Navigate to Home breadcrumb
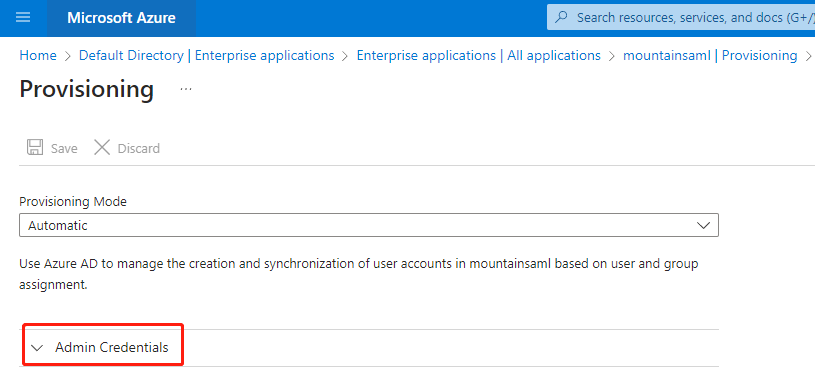The height and width of the screenshot is (376, 815). (x=38, y=56)
